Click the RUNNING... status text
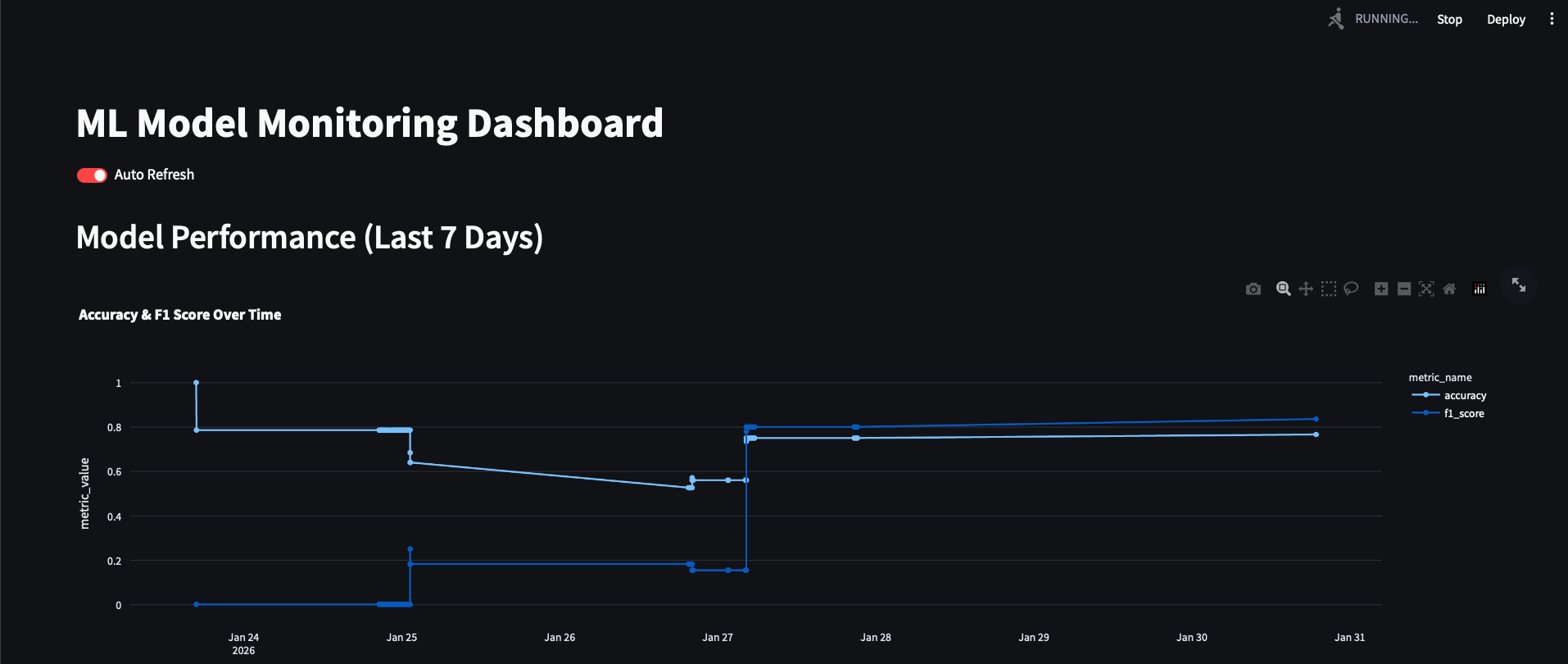Viewport: 1568px width, 664px height. coord(1386,19)
